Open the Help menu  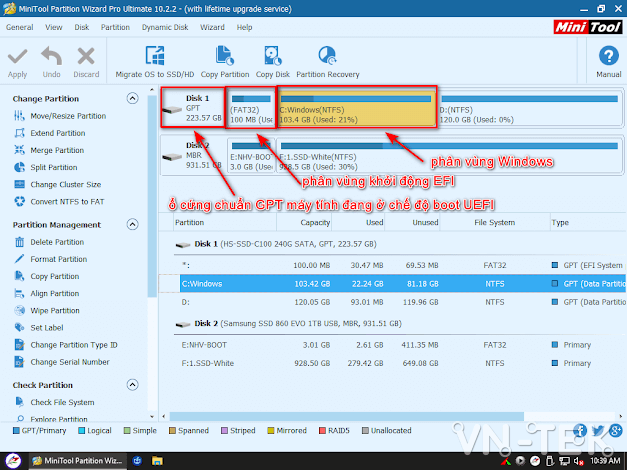[x=244, y=27]
